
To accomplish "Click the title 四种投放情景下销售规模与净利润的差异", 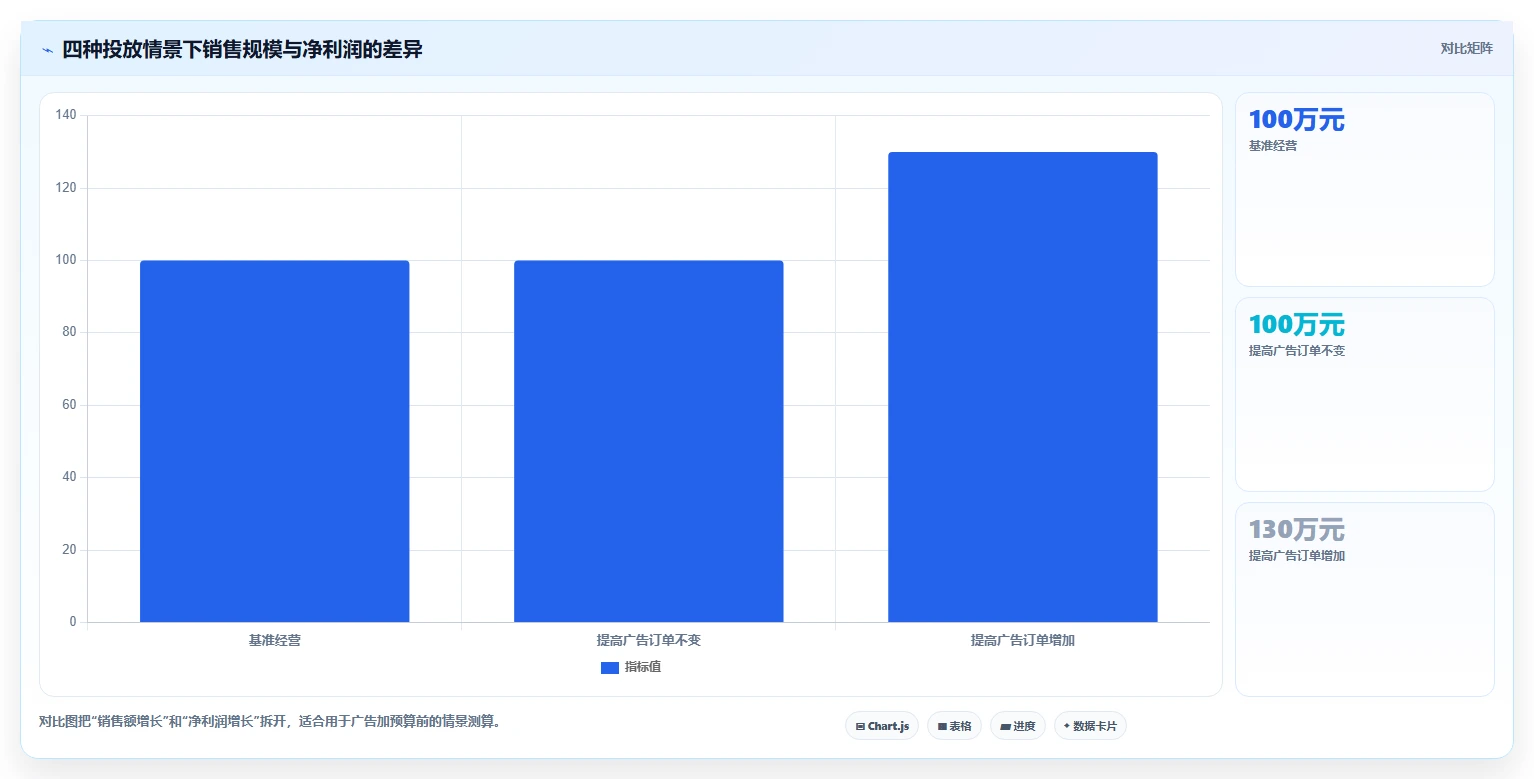I will coord(242,50).
